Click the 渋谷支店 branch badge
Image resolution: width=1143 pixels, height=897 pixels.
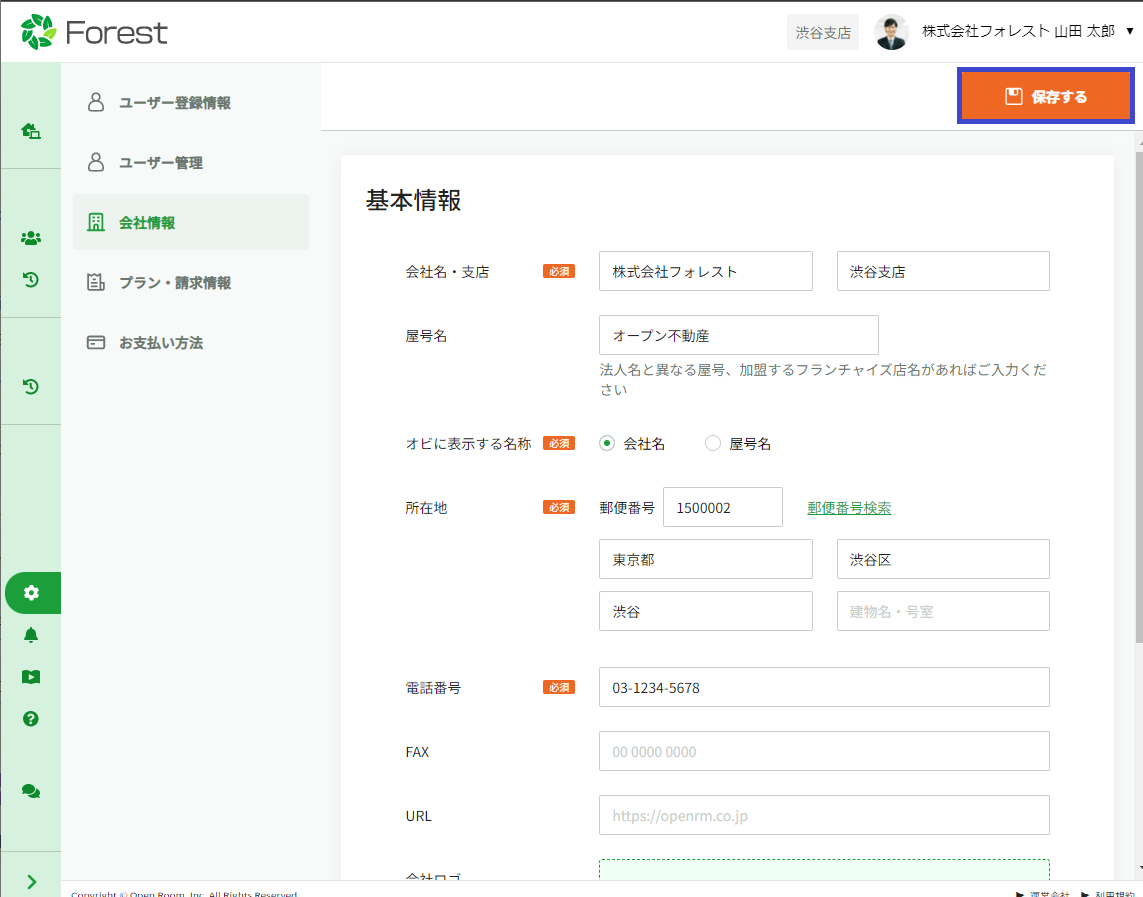click(823, 32)
